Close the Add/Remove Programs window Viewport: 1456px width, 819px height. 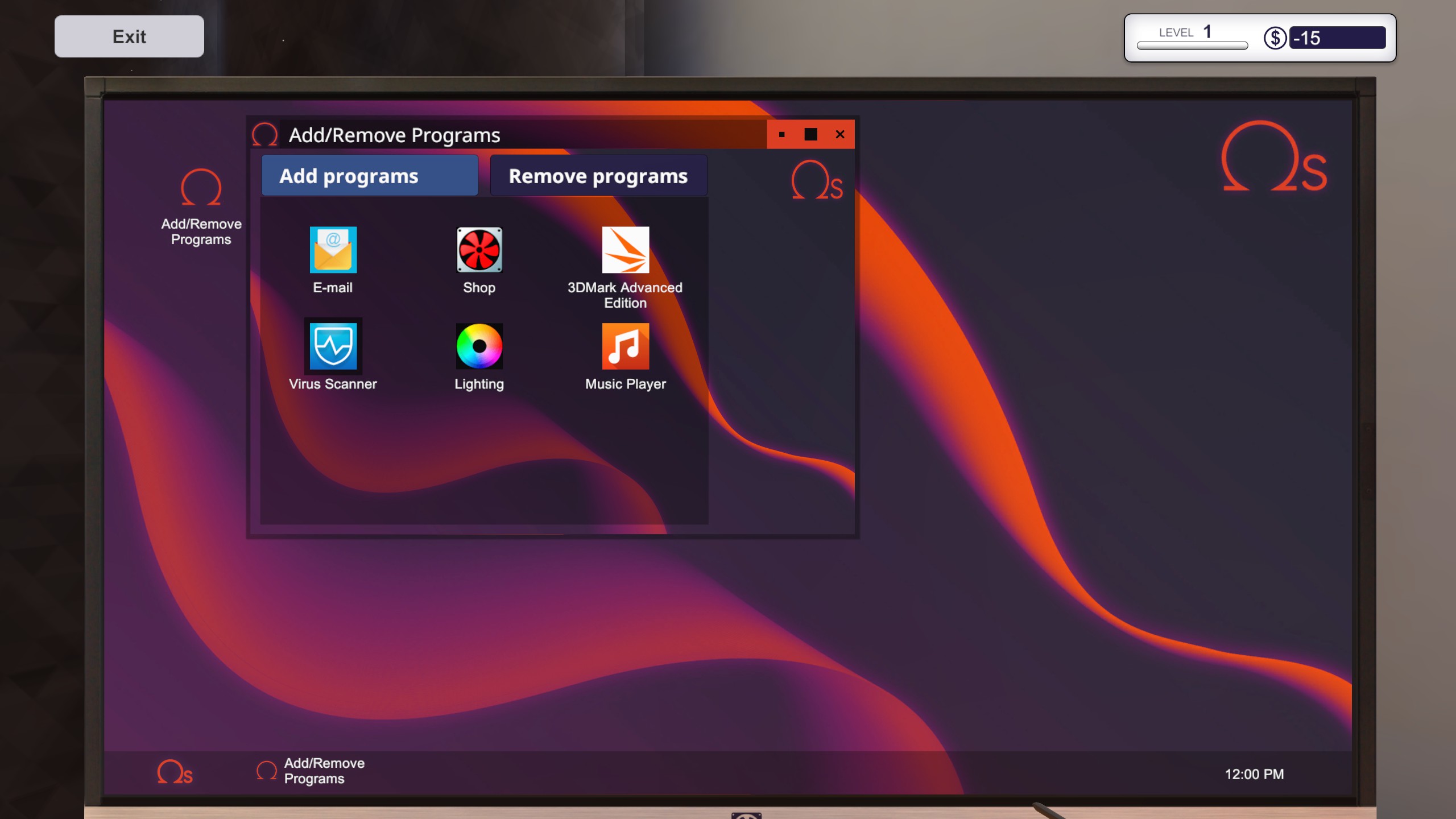point(839,135)
